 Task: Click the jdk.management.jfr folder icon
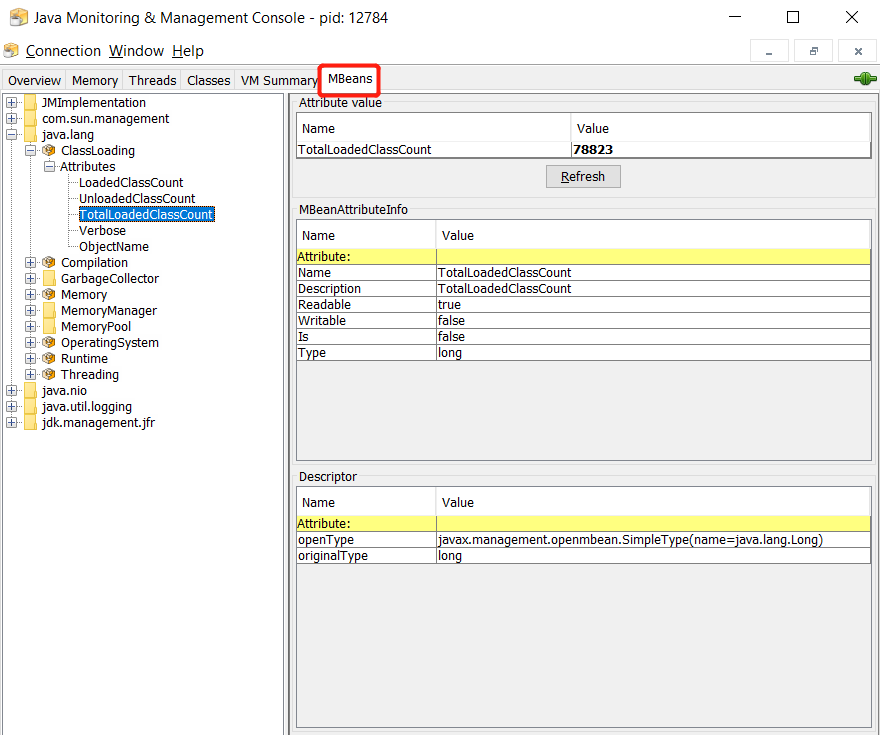click(31, 422)
